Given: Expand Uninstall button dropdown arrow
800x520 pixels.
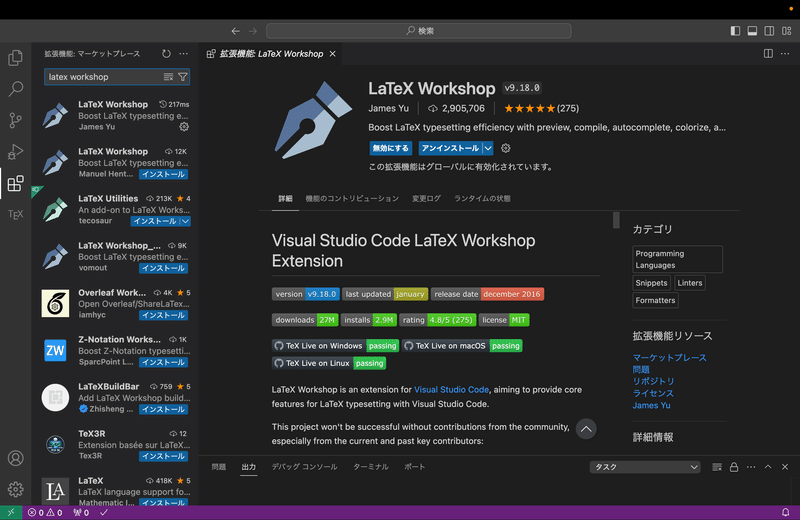Looking at the screenshot, I should [488, 148].
